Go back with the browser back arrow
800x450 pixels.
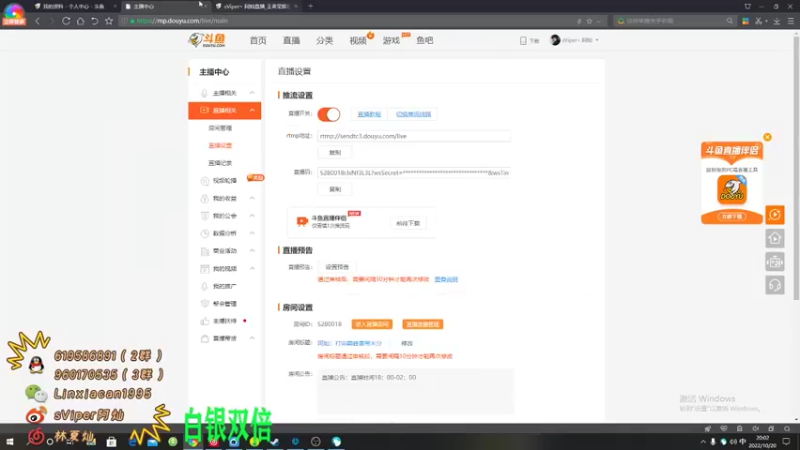tap(37, 21)
